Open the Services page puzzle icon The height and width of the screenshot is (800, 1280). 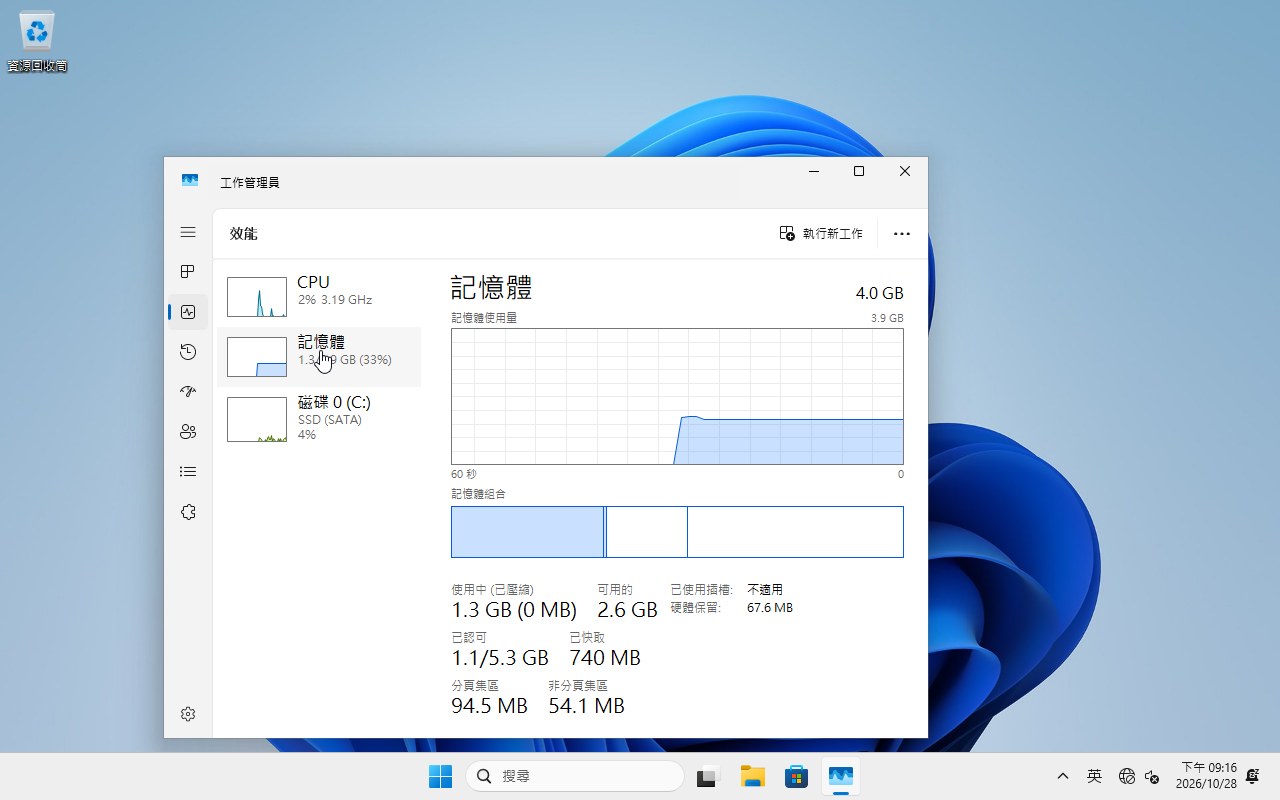188,512
